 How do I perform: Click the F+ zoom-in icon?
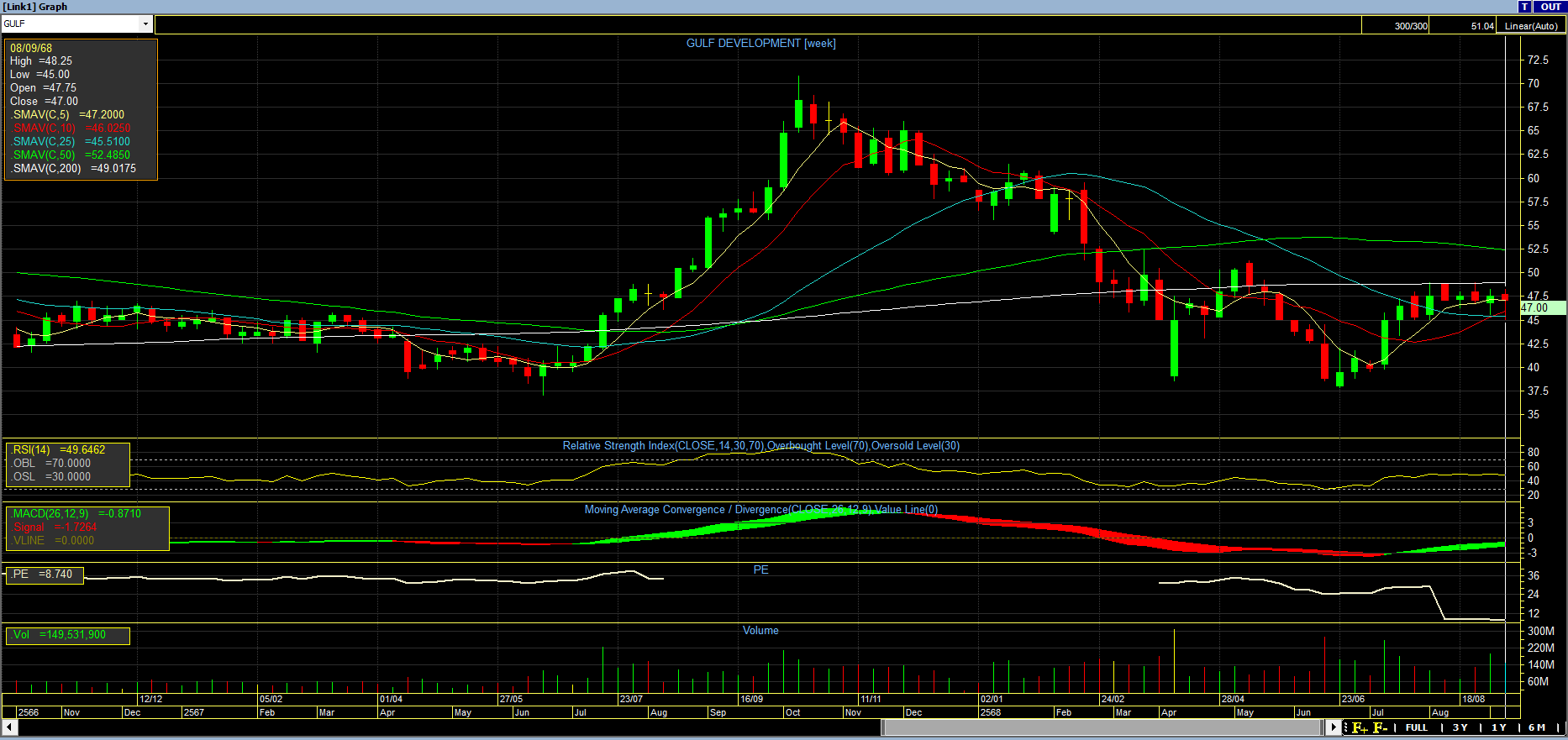point(1360,727)
